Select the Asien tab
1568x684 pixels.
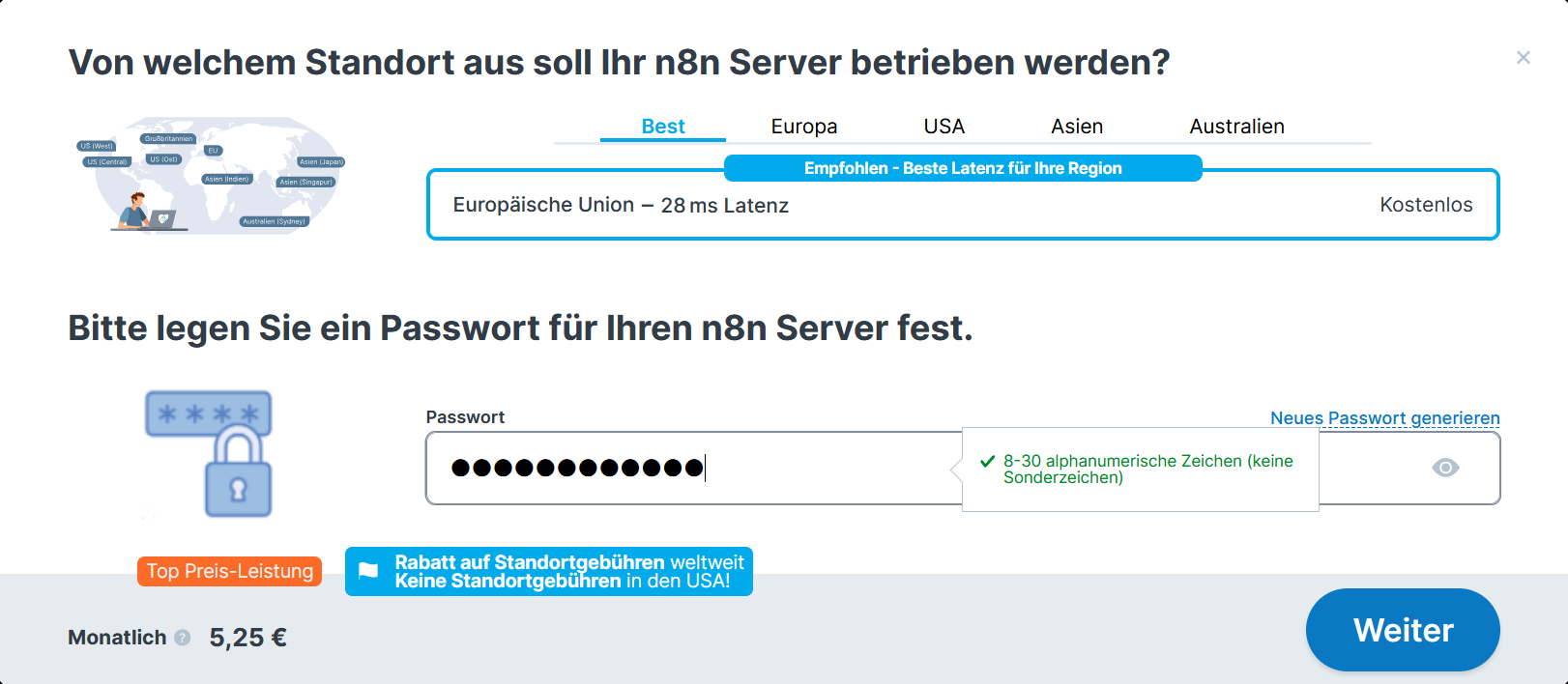1077,127
